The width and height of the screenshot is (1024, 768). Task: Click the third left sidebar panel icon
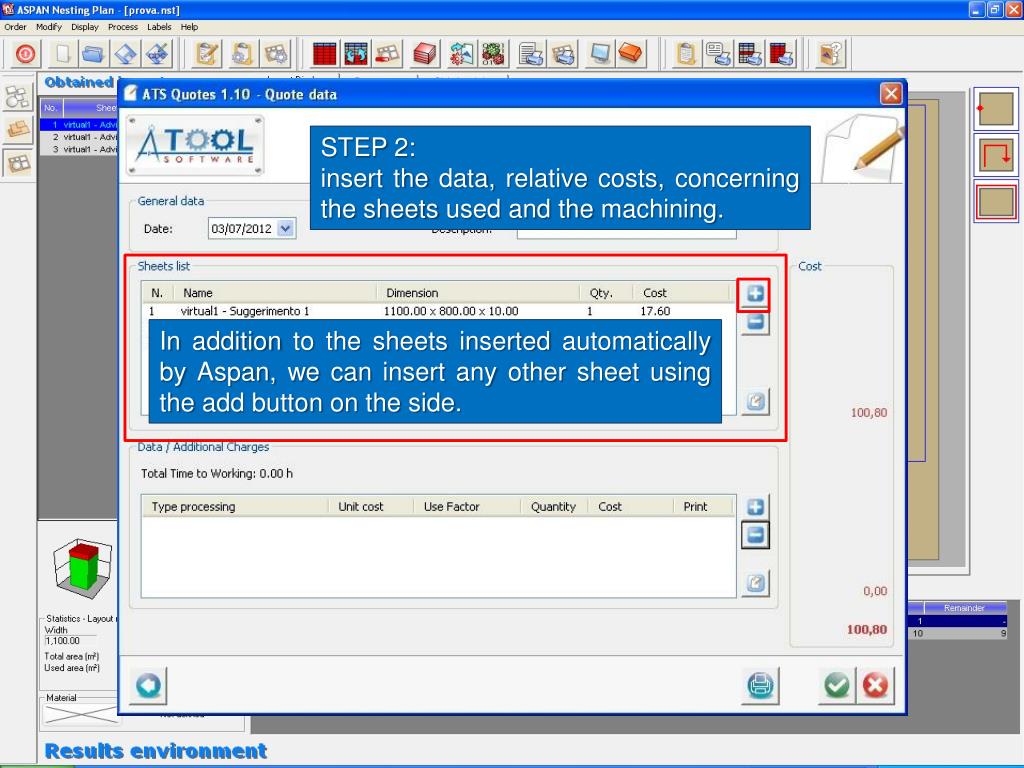coord(18,163)
